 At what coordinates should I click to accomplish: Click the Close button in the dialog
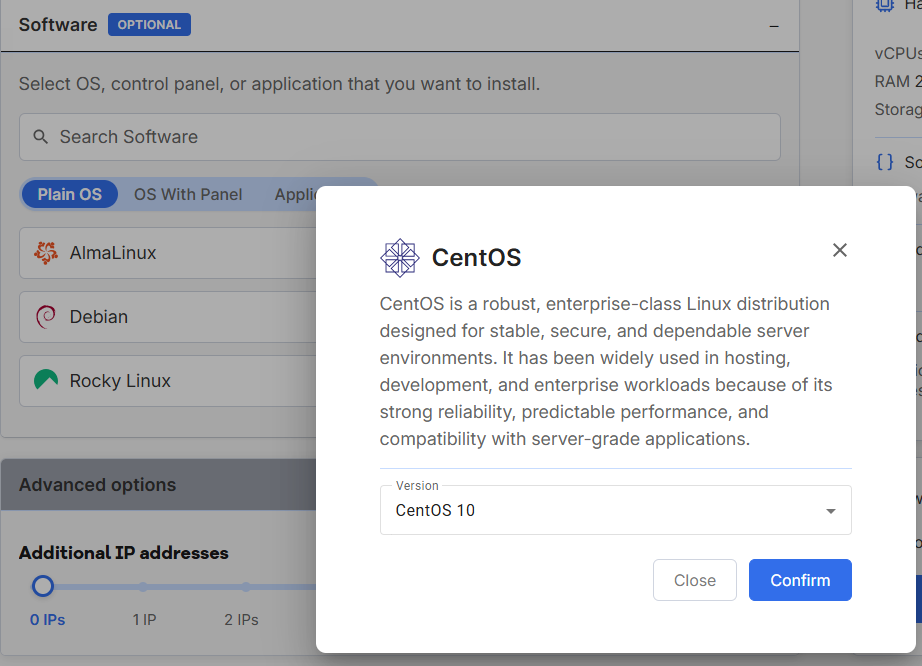[x=694, y=580]
